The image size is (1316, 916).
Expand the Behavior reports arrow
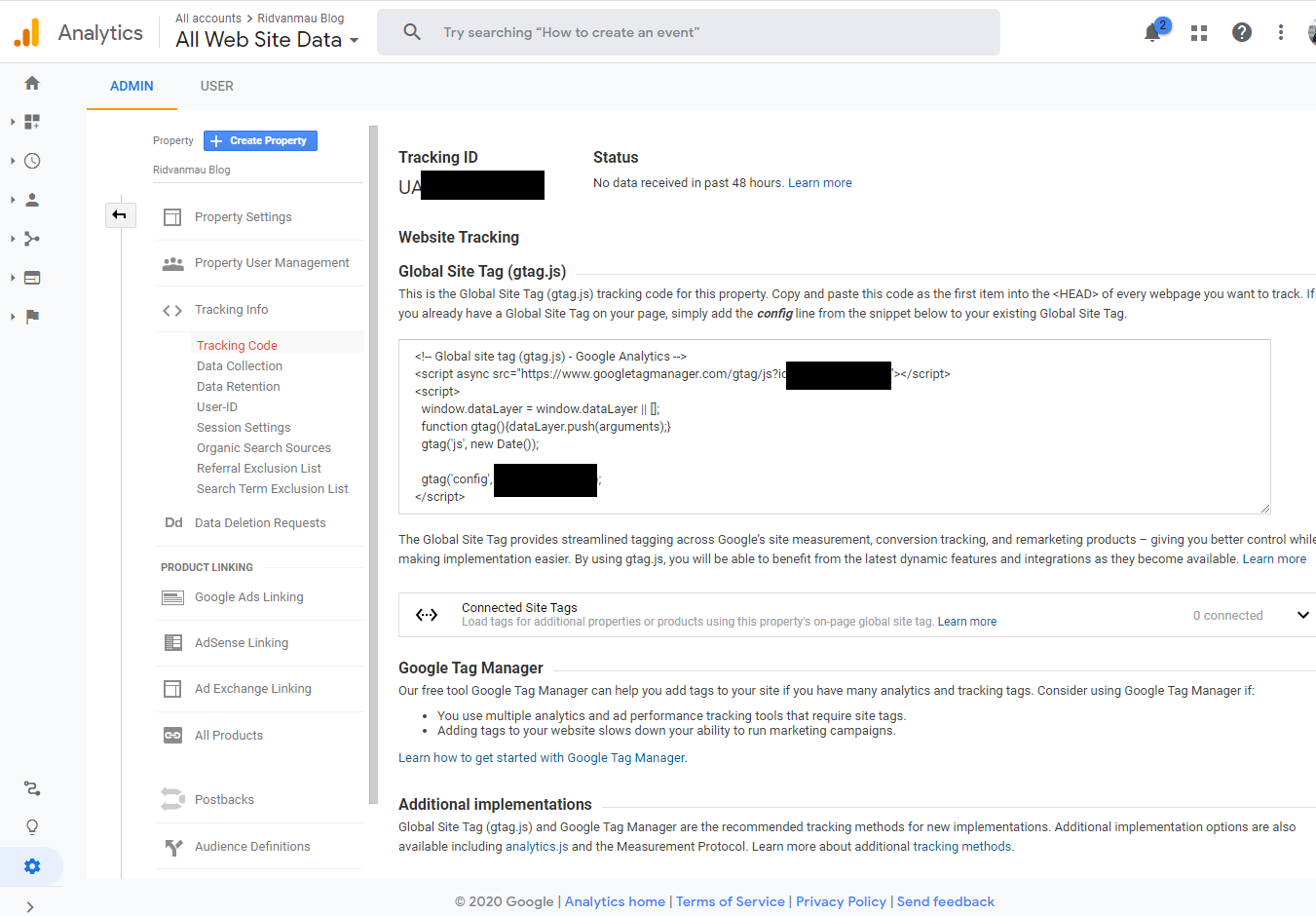(x=12, y=278)
